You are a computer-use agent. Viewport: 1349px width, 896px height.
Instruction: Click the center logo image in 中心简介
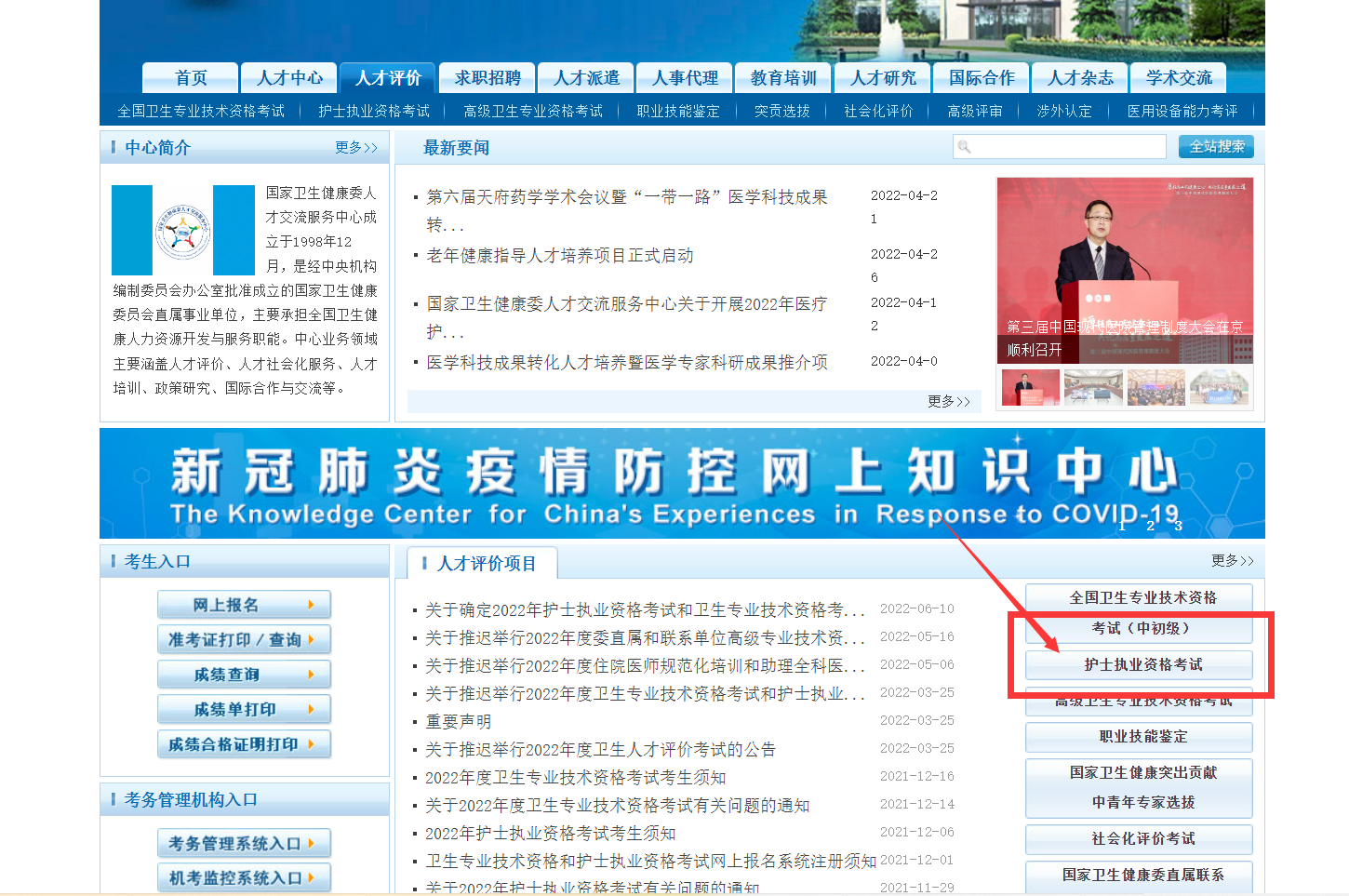pyautogui.click(x=183, y=230)
